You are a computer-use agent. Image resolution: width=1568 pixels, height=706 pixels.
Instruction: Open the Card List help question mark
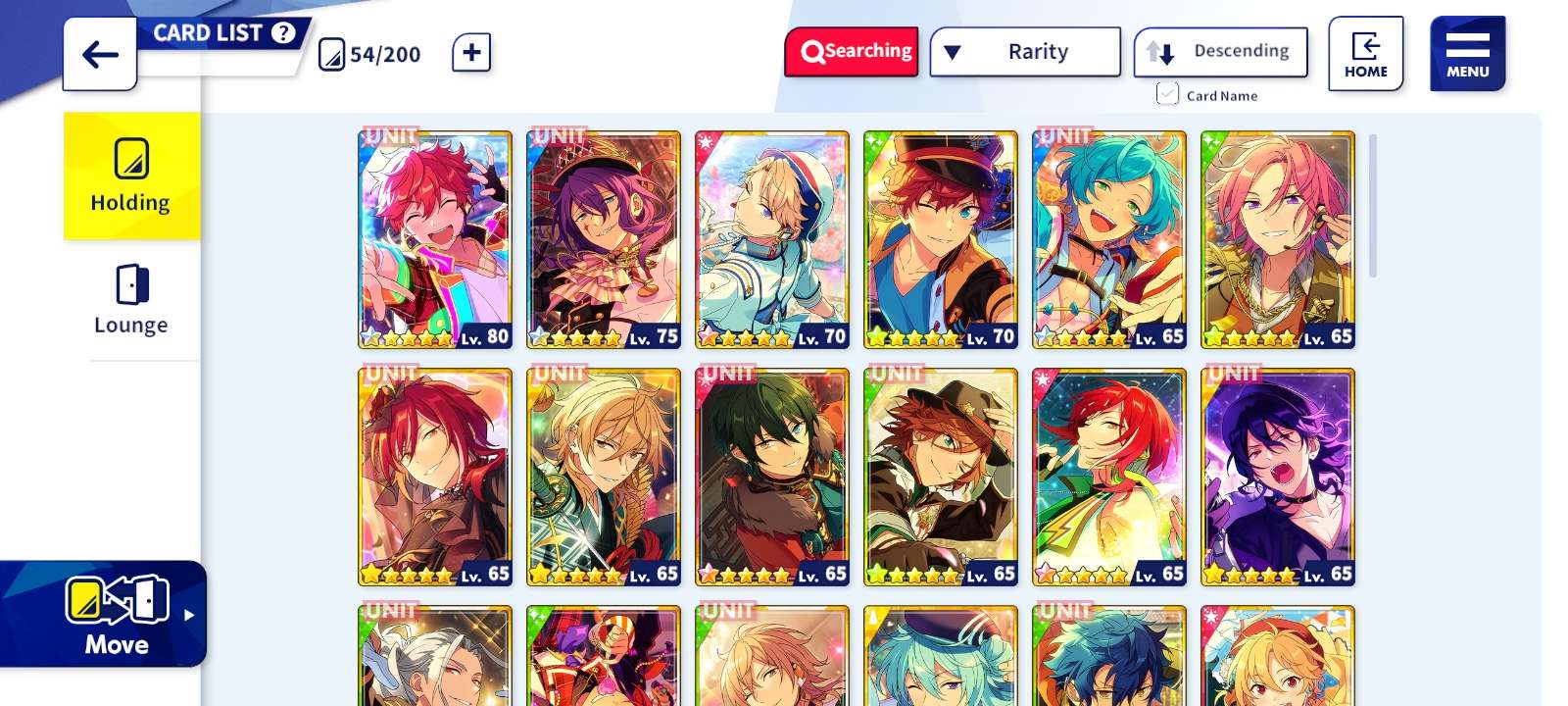pyautogui.click(x=283, y=32)
